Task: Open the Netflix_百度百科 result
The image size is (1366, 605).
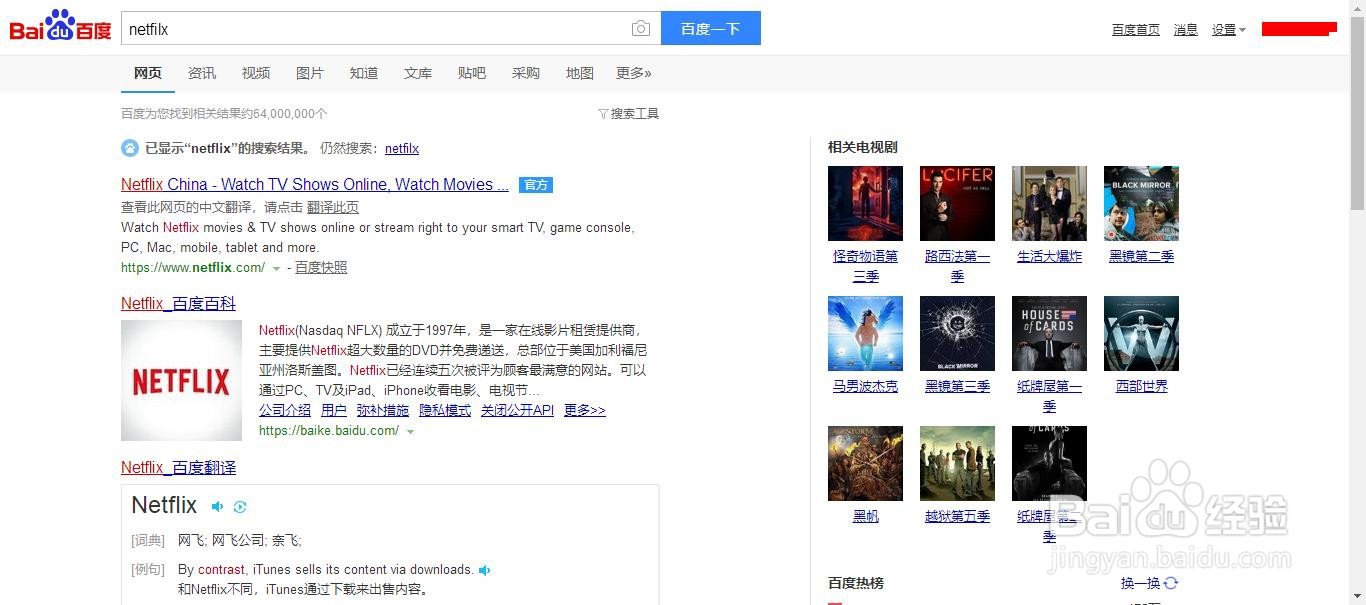Action: click(178, 303)
